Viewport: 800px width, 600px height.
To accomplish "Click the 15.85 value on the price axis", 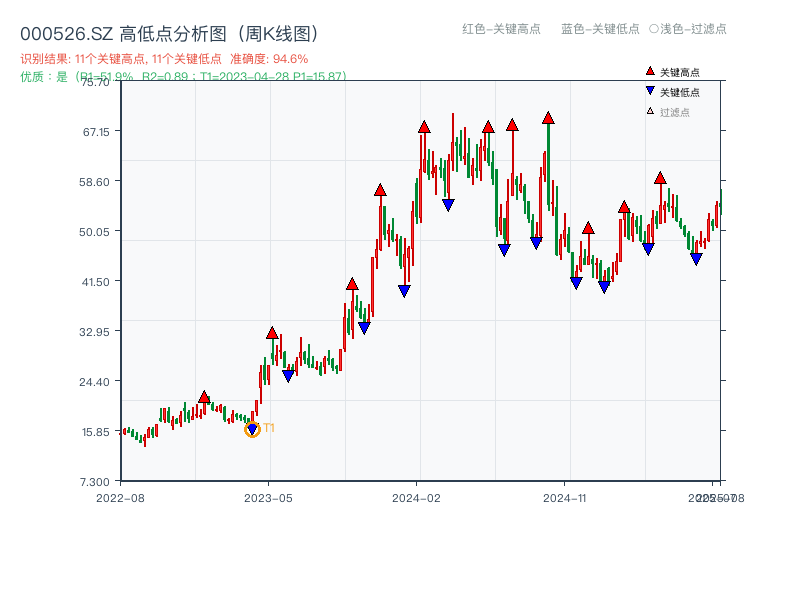I will pos(96,432).
